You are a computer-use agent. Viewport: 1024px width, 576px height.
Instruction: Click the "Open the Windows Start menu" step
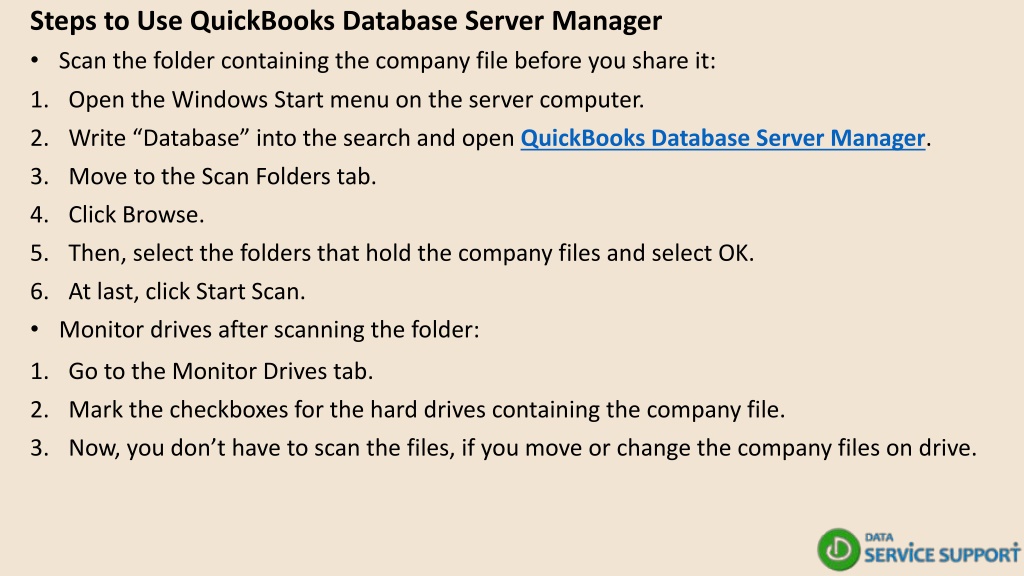(x=356, y=100)
